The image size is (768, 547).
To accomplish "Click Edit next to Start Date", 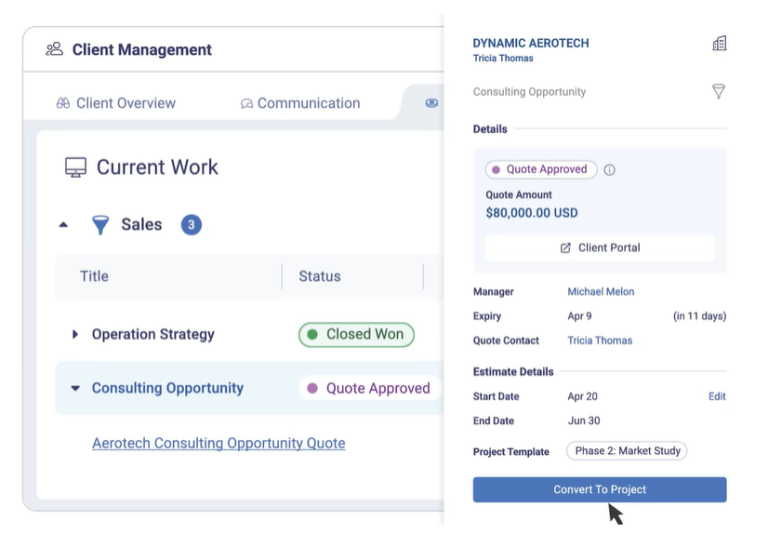I will tap(717, 396).
